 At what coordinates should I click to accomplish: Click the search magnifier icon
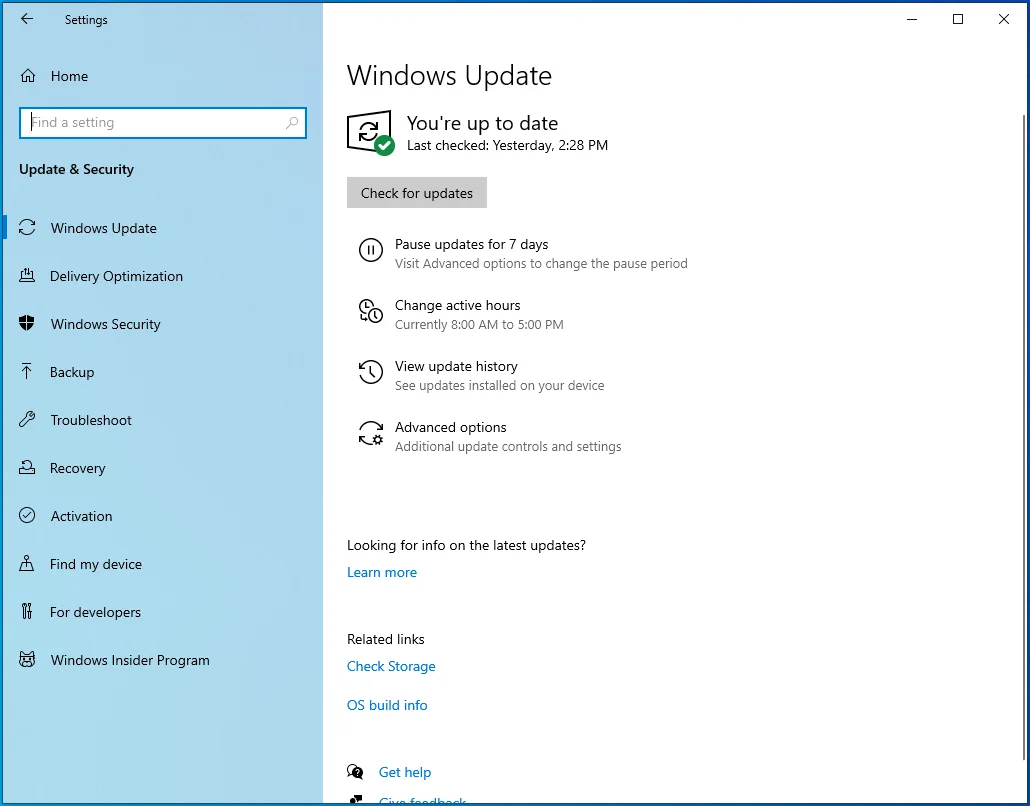(292, 123)
